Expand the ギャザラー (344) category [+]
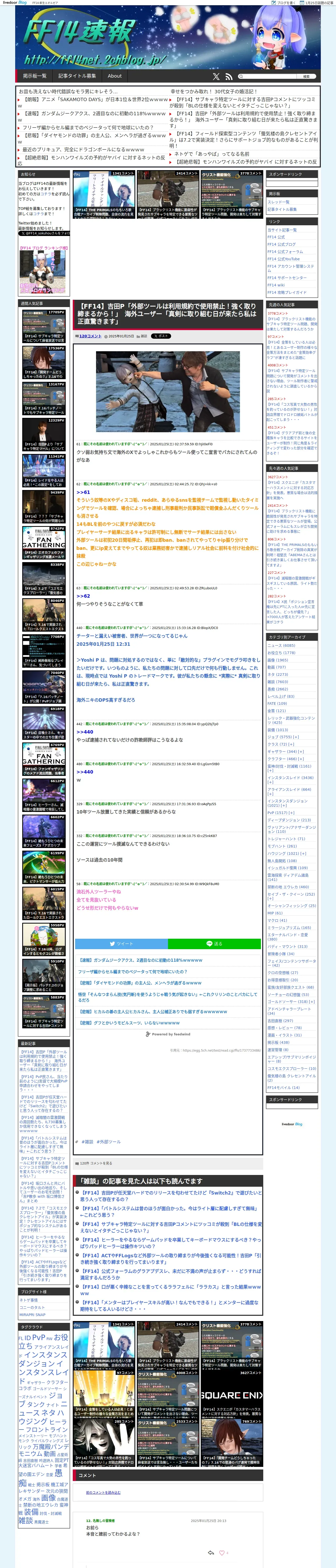 [301, 752]
